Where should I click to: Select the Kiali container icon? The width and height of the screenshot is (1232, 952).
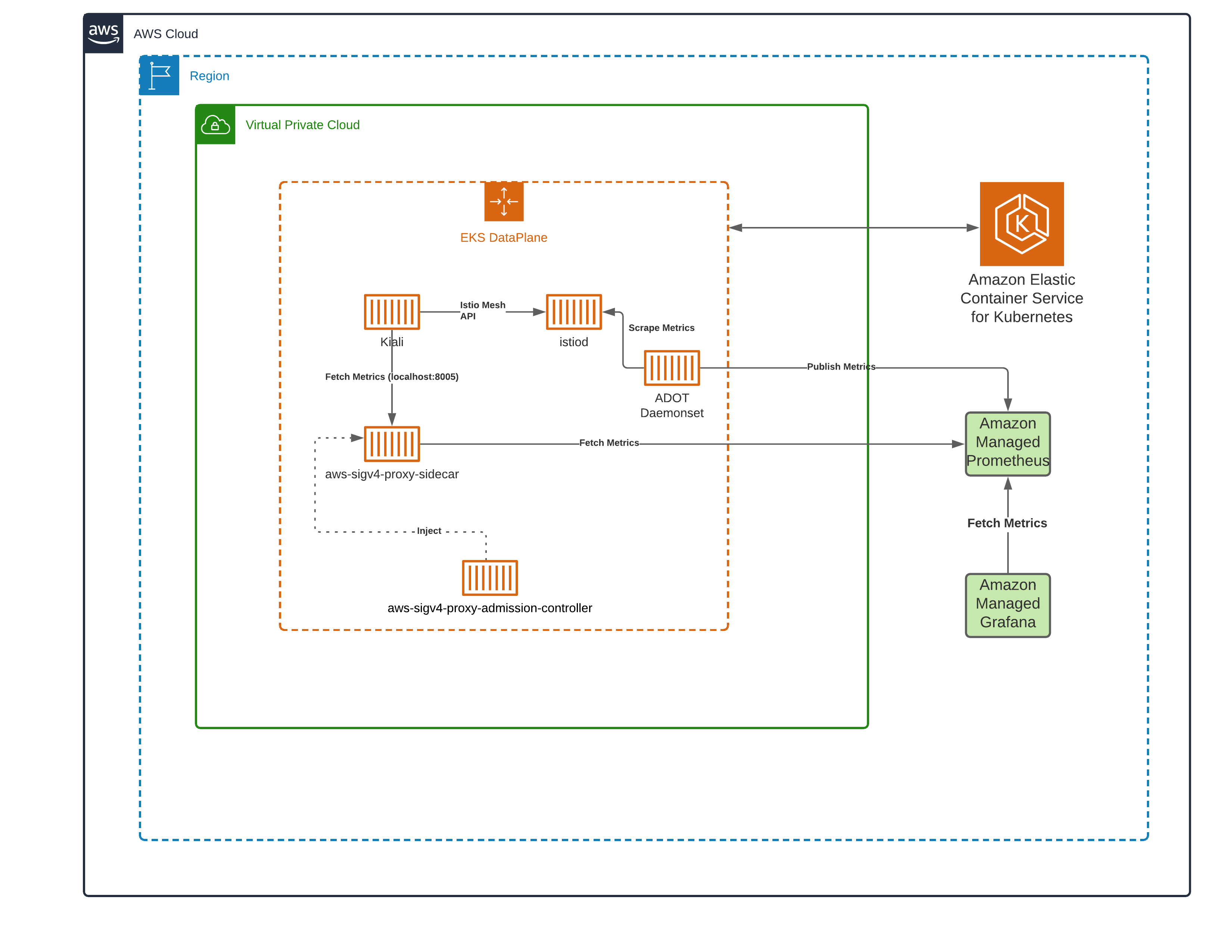click(392, 312)
